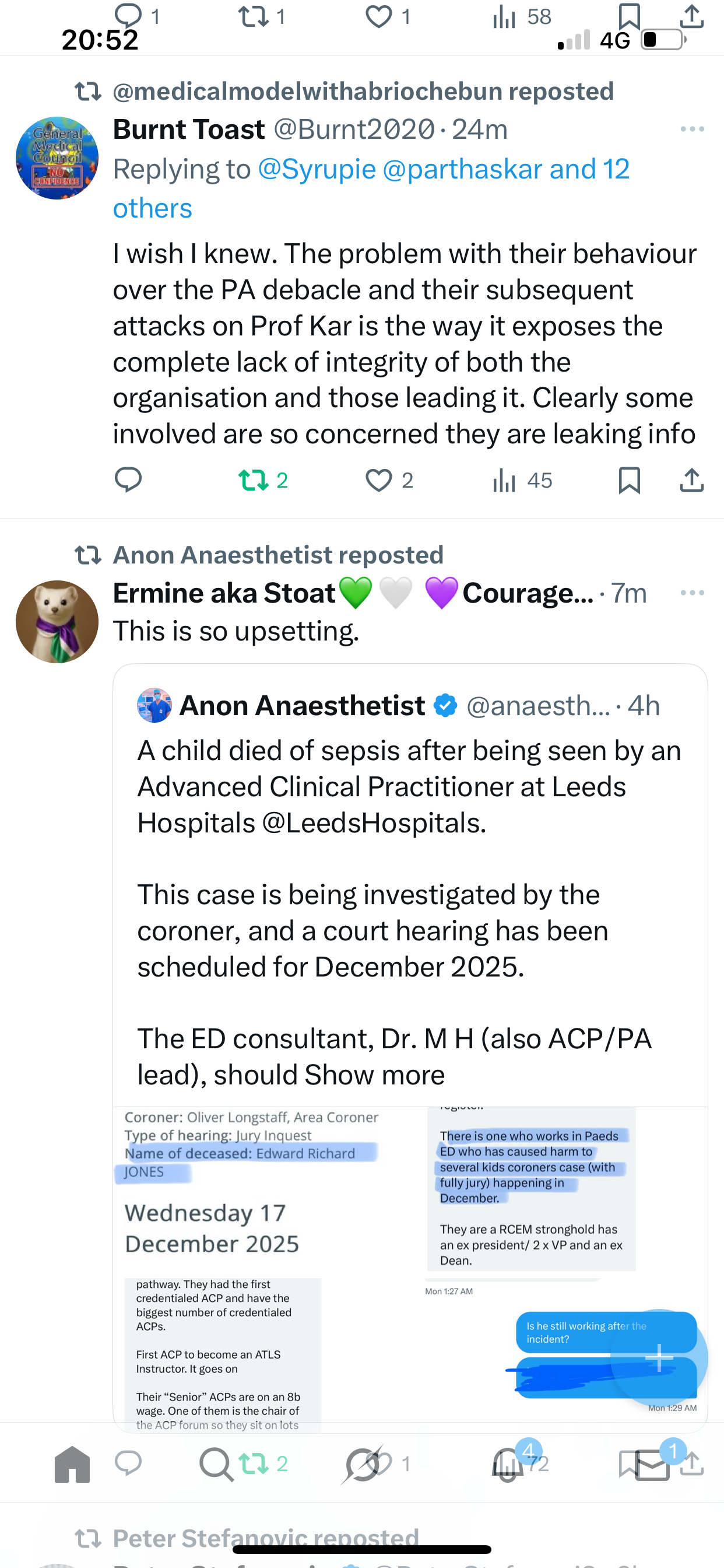The width and height of the screenshot is (724, 1568).
Task: View analytics showing 45 views
Action: (521, 480)
